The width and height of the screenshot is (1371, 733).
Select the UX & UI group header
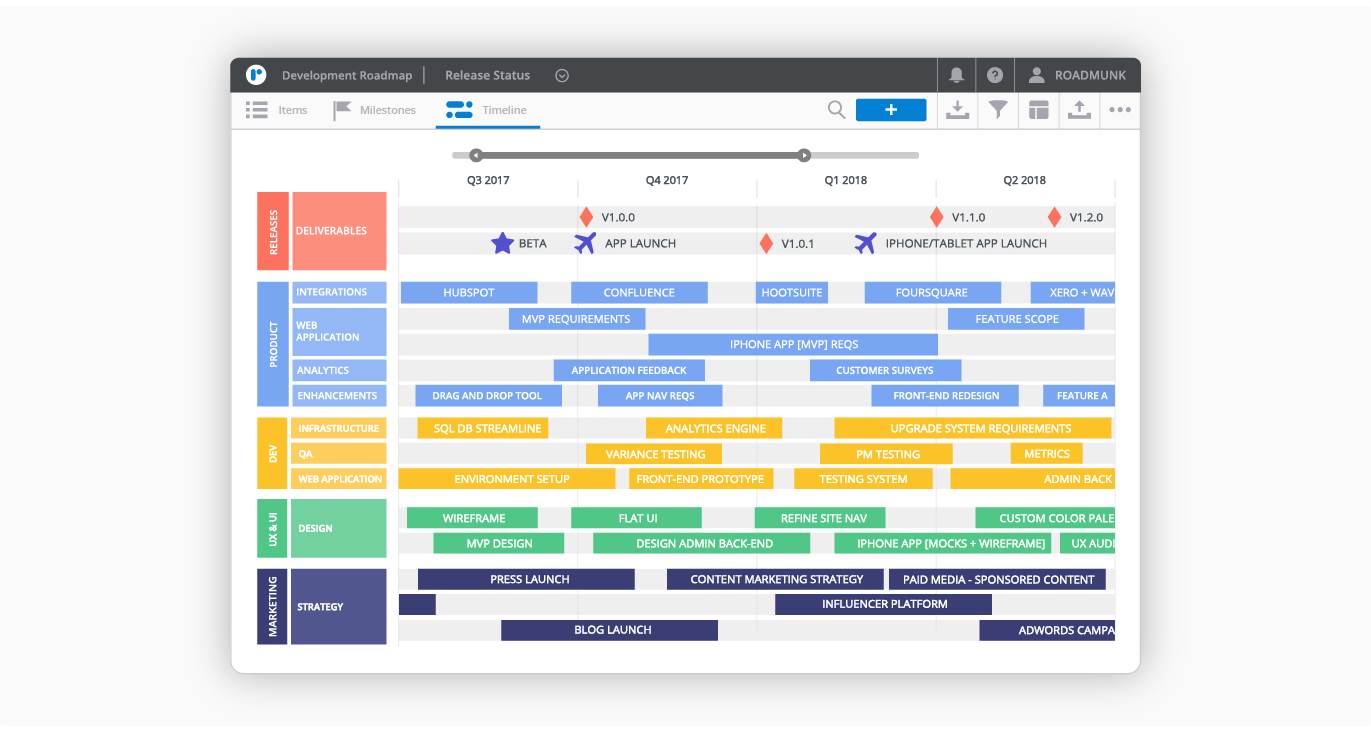273,528
